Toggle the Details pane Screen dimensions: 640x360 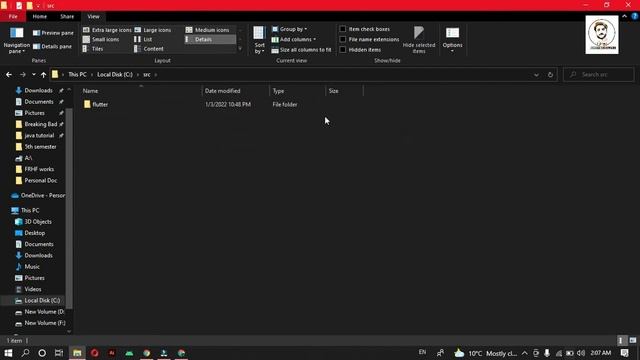pos(52,47)
